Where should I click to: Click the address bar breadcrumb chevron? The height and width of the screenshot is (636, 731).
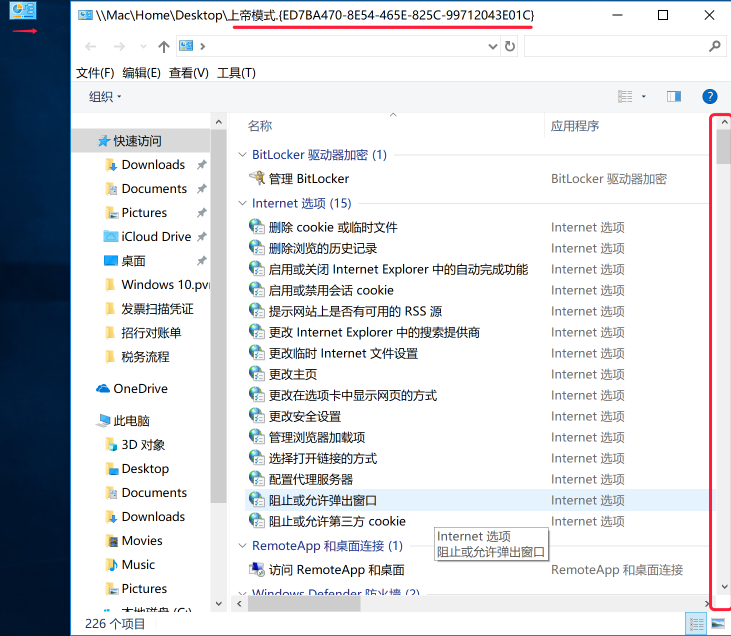[202, 46]
